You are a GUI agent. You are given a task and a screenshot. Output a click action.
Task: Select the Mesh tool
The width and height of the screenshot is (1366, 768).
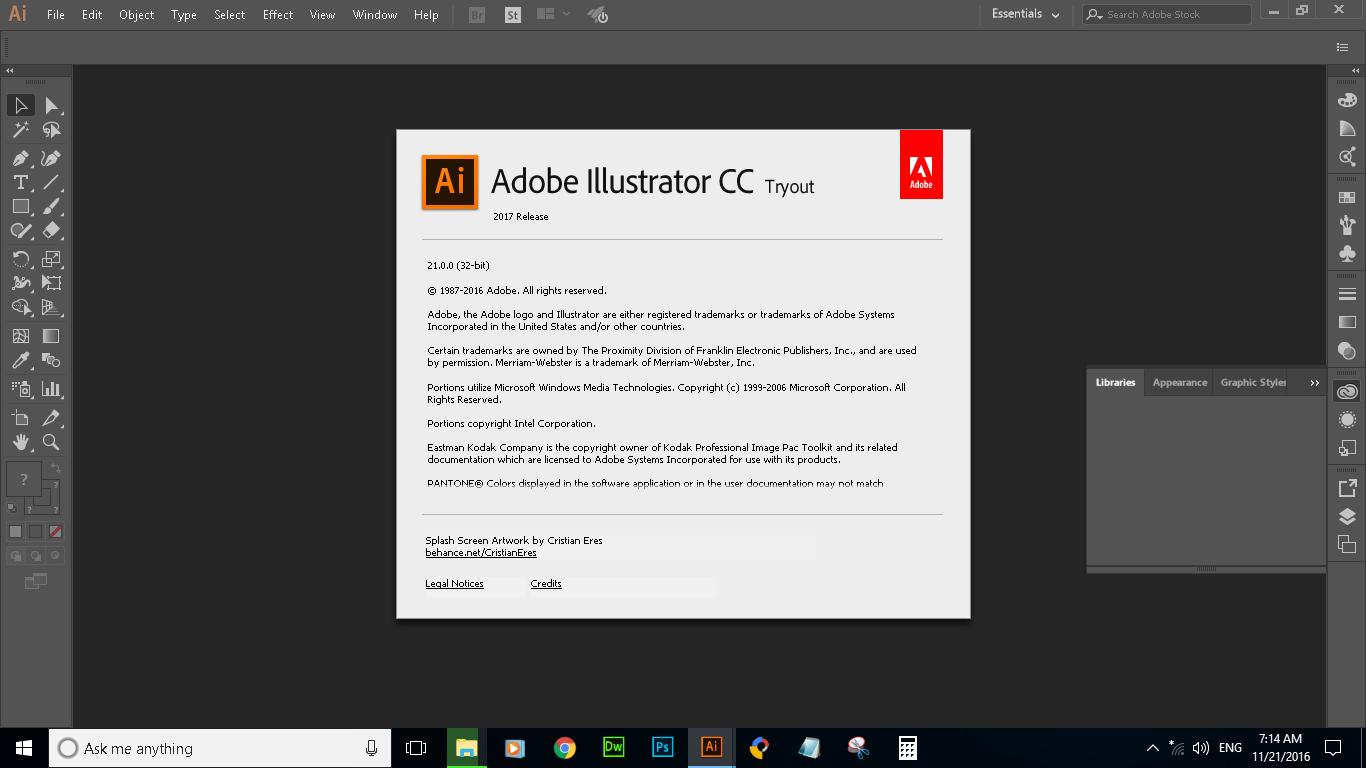click(21, 336)
